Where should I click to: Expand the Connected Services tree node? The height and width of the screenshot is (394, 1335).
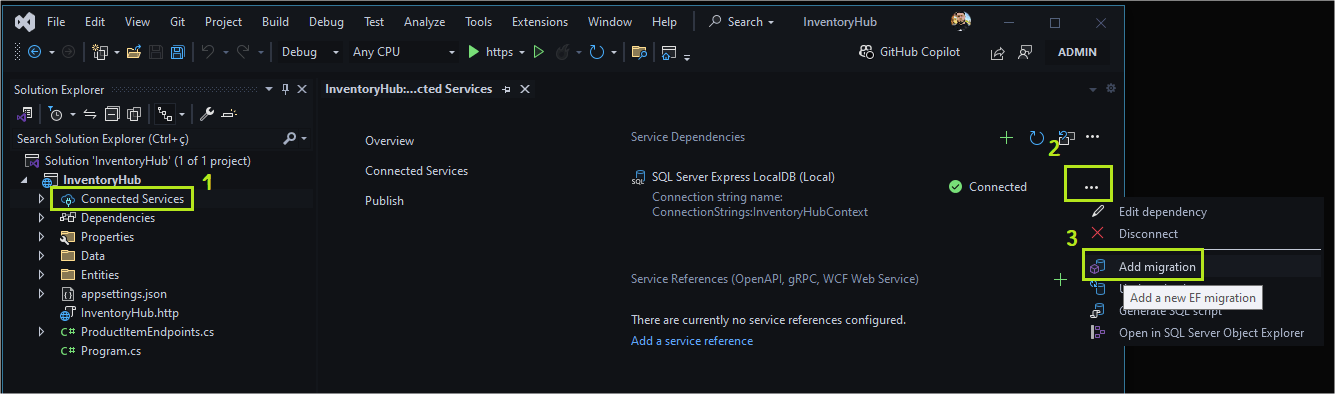(x=41, y=199)
